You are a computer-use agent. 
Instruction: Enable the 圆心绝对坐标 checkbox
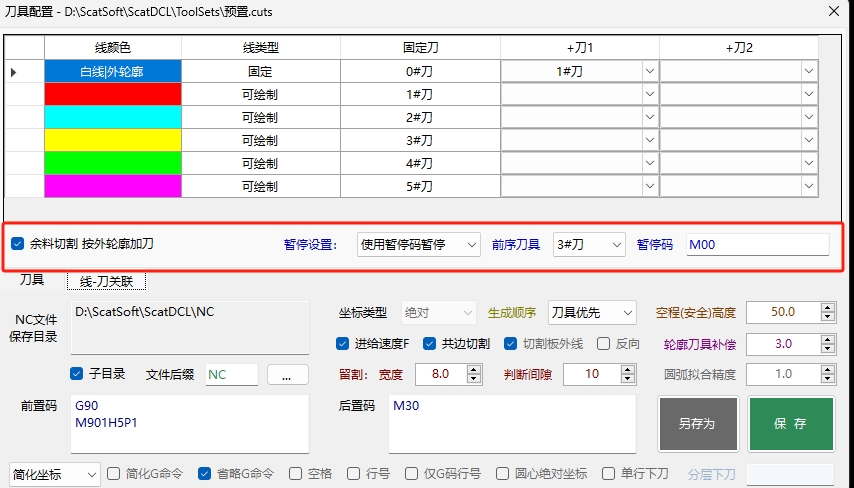coord(503,473)
